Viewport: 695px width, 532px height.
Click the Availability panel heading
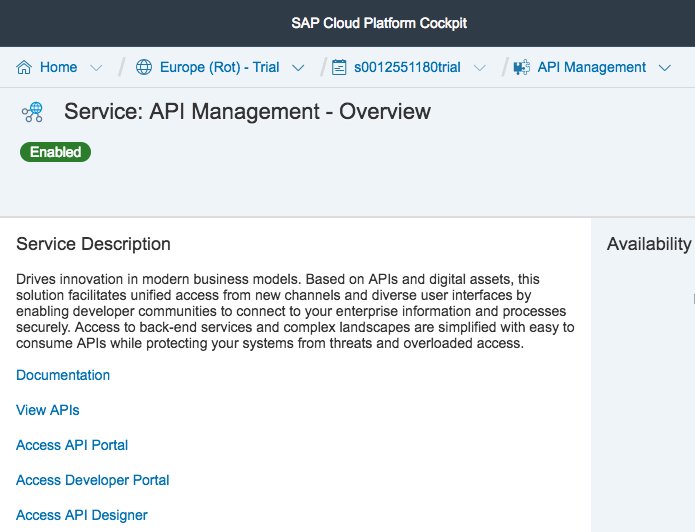click(x=648, y=244)
